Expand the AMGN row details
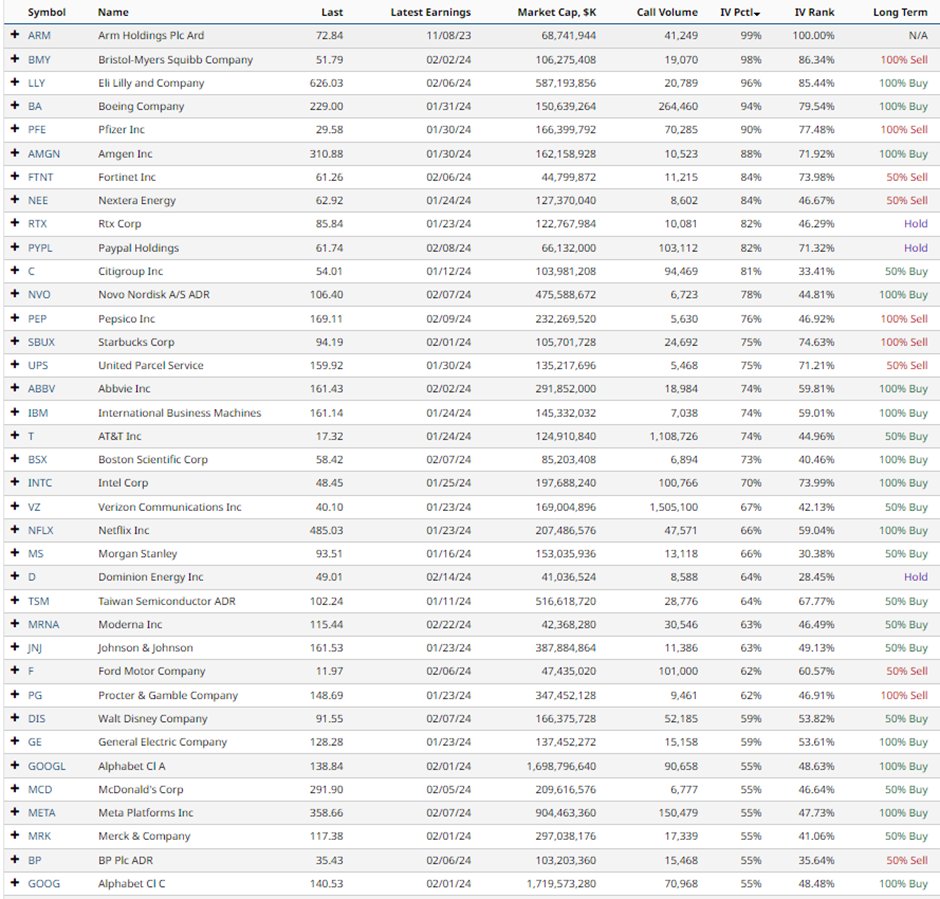940x899 pixels. tap(15, 153)
